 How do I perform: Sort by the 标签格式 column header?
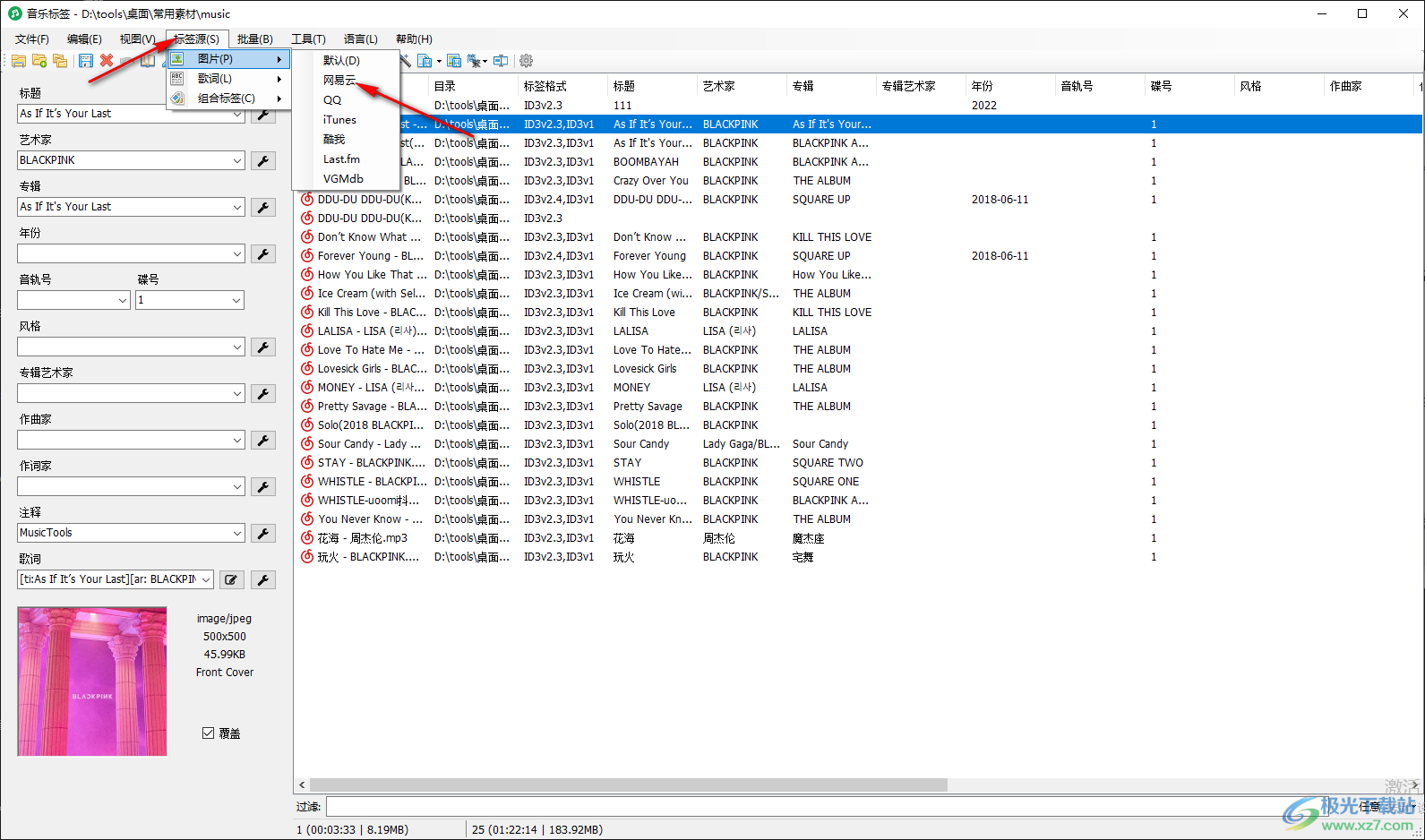pyautogui.click(x=562, y=86)
